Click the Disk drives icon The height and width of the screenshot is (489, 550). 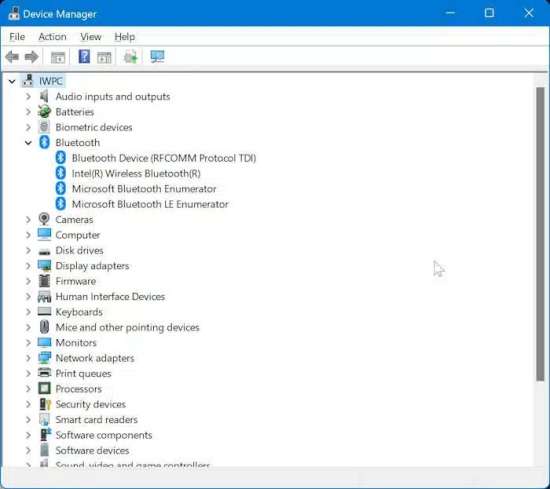tap(44, 251)
